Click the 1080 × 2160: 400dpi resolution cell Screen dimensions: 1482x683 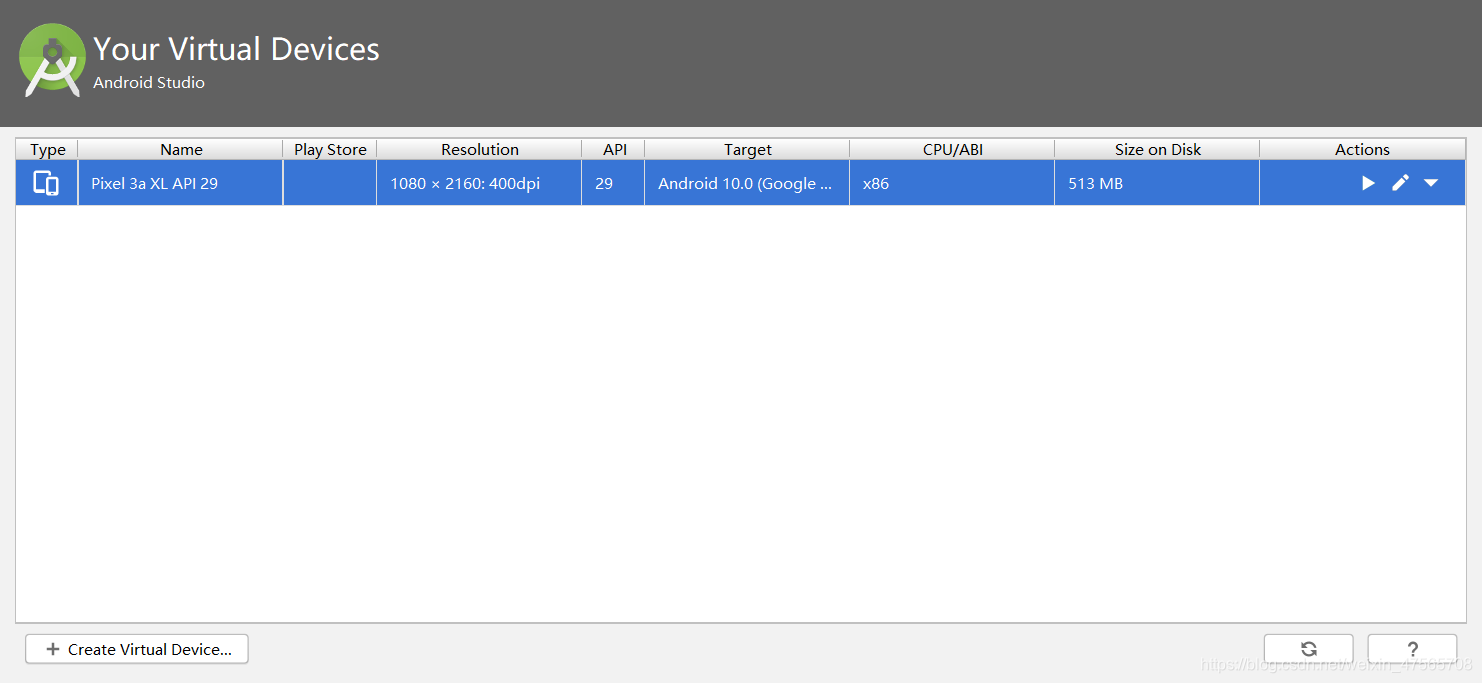[x=479, y=183]
